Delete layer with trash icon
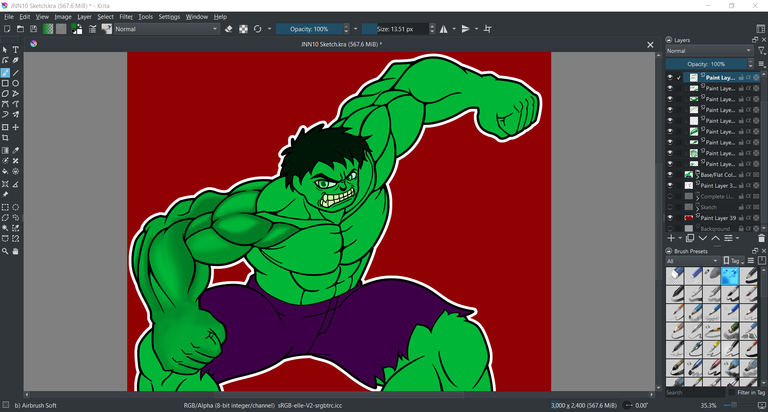 point(761,238)
